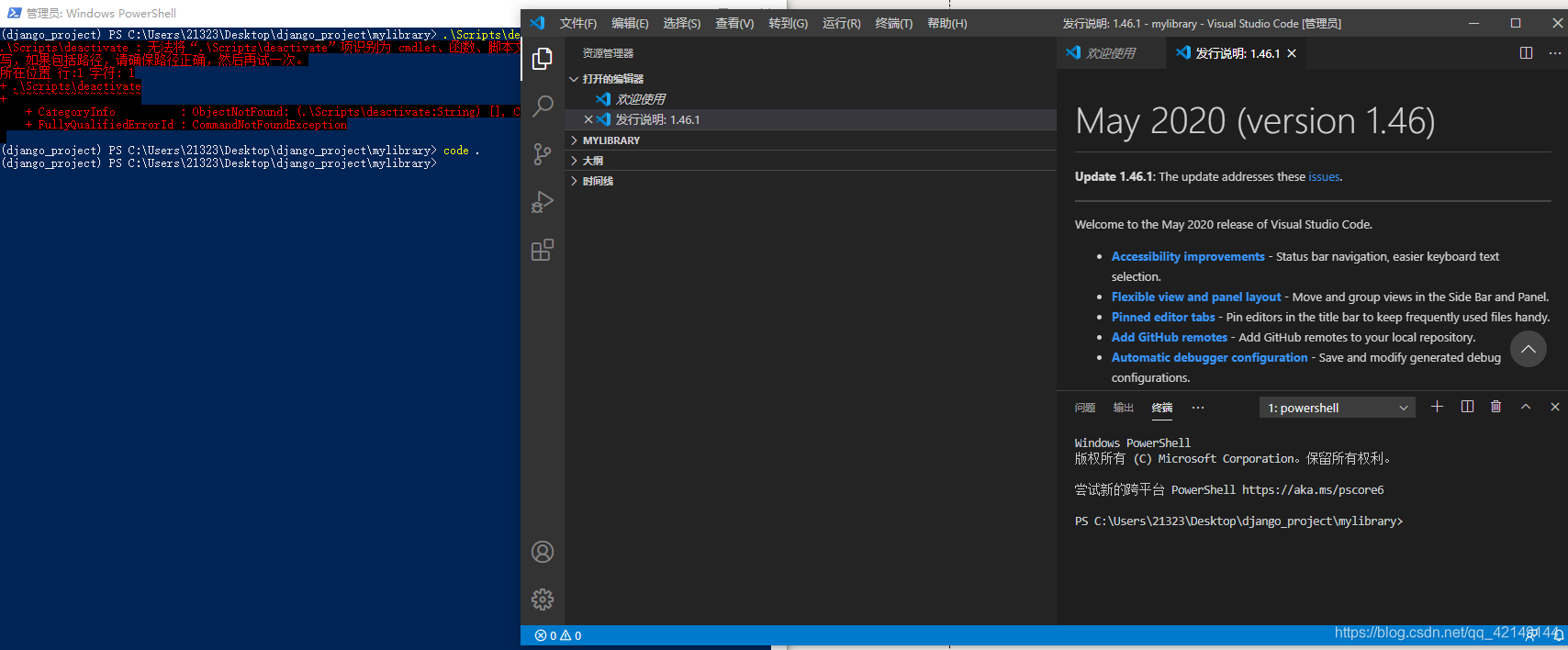Focus the PowerShell window prompt line
The height and width of the screenshot is (650, 1568).
tap(218, 163)
